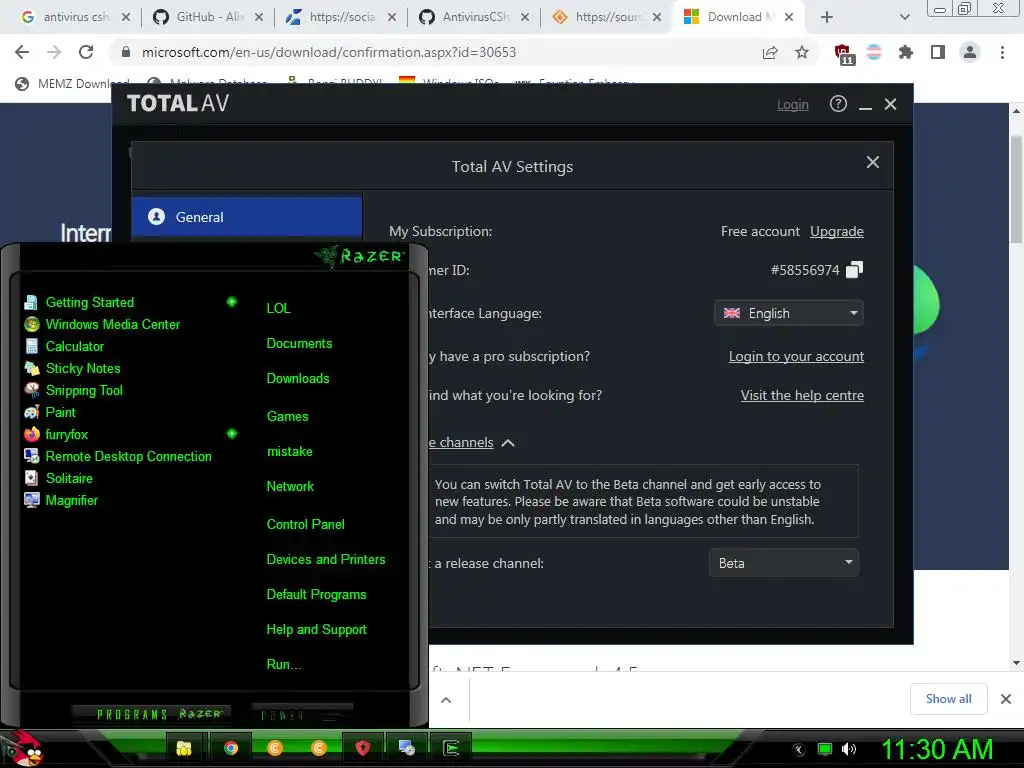Open Remote Desktop Connection entry
1024x768 pixels.
pyautogui.click(x=128, y=456)
